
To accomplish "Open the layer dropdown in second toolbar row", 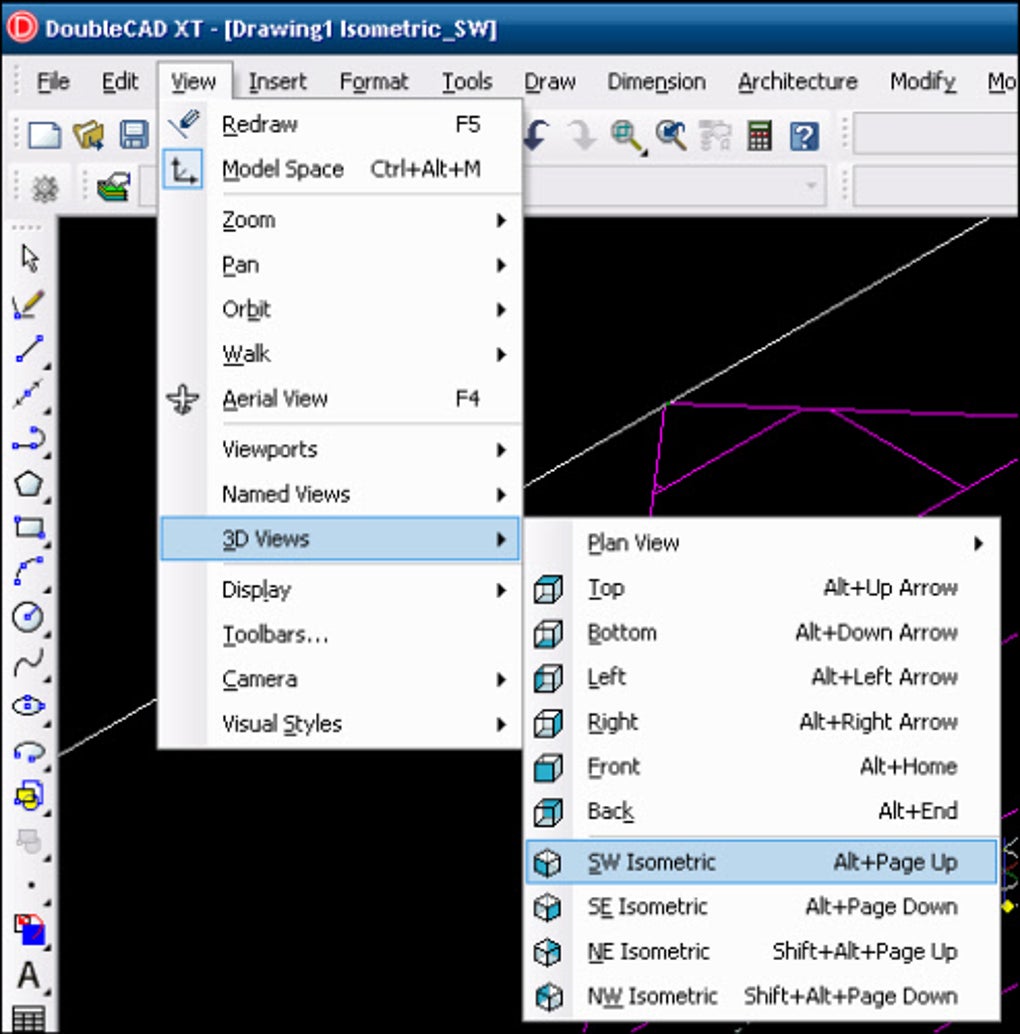I will pyautogui.click(x=811, y=186).
